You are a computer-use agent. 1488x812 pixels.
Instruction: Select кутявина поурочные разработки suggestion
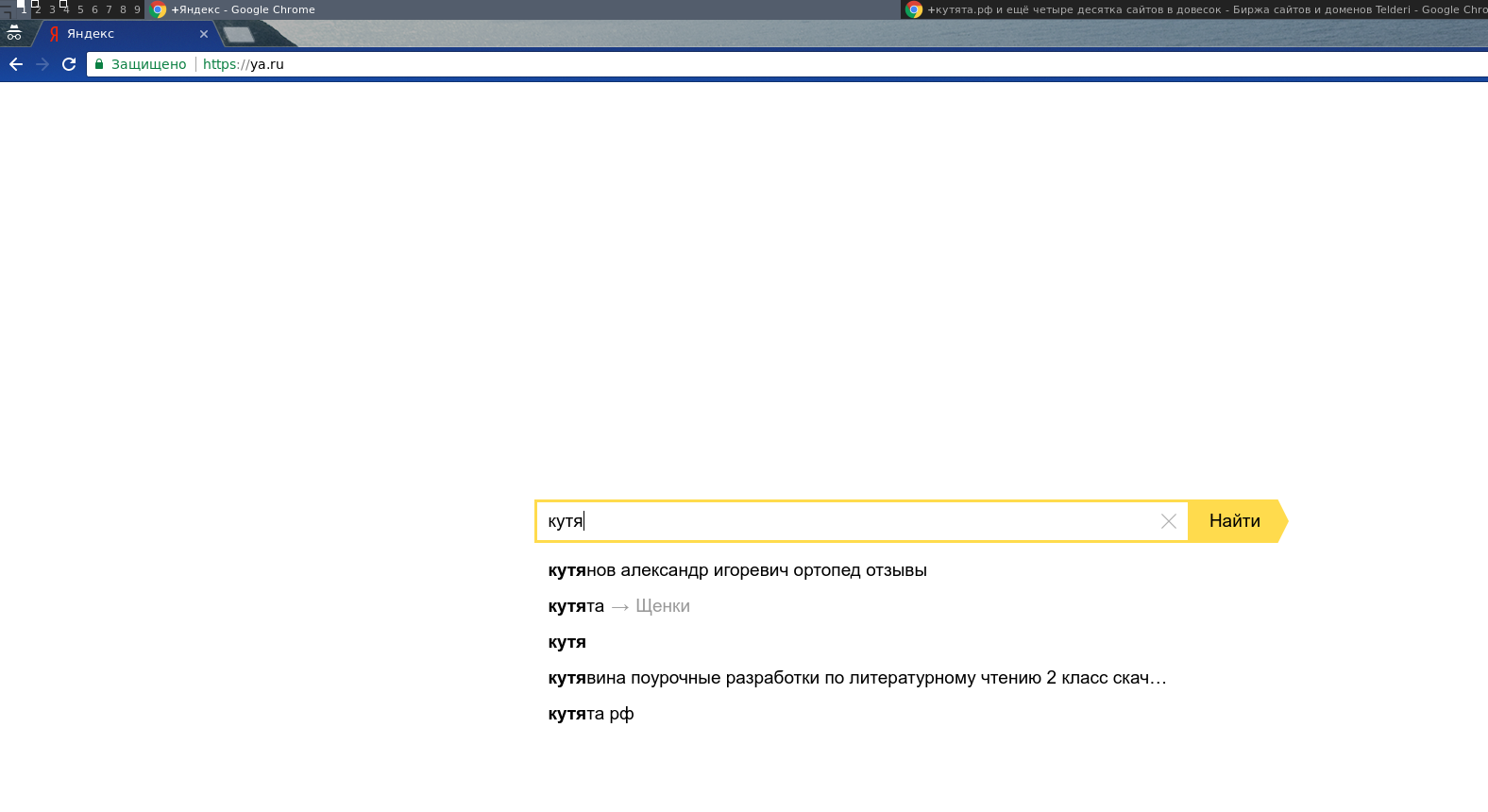pos(857,678)
